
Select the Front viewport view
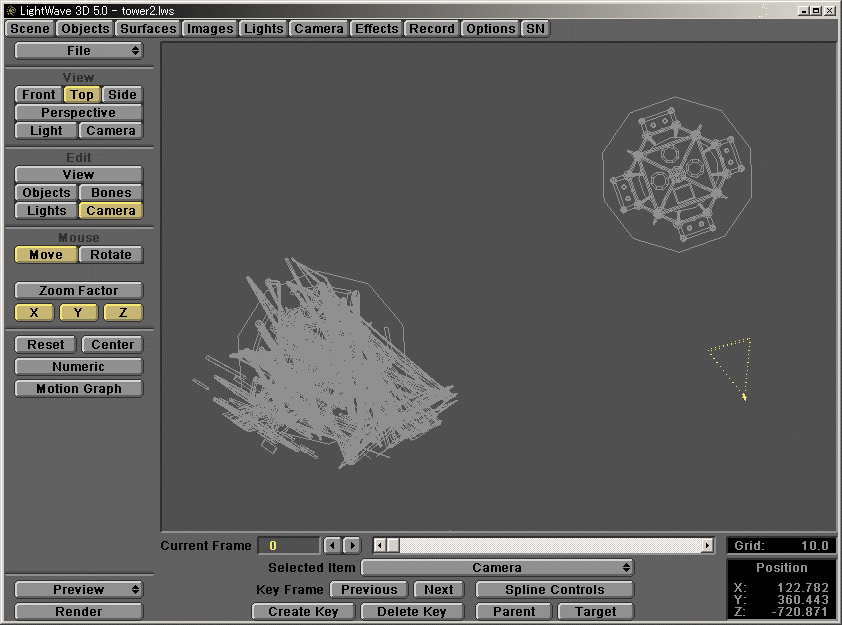click(x=37, y=94)
